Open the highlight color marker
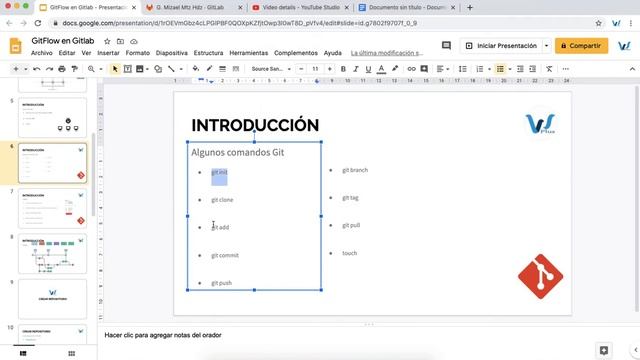640x360 pixels. click(395, 69)
